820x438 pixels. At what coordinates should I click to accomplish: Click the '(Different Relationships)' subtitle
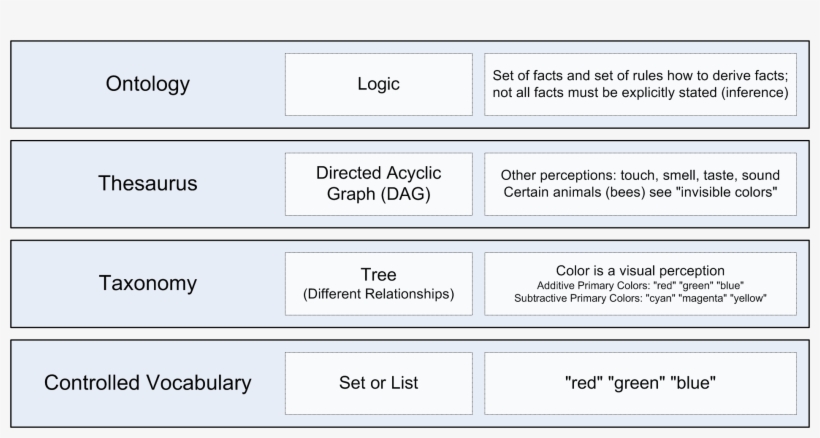pos(378,294)
